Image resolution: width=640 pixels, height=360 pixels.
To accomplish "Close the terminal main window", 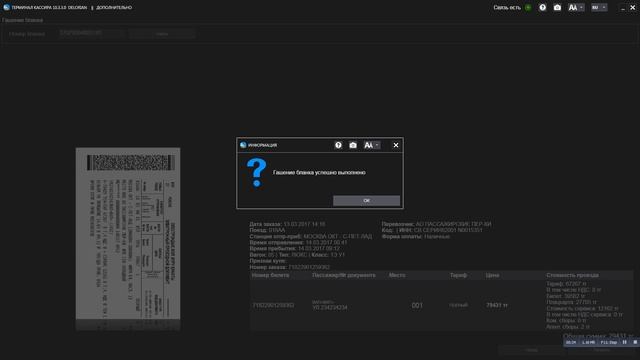I will coord(633,7).
